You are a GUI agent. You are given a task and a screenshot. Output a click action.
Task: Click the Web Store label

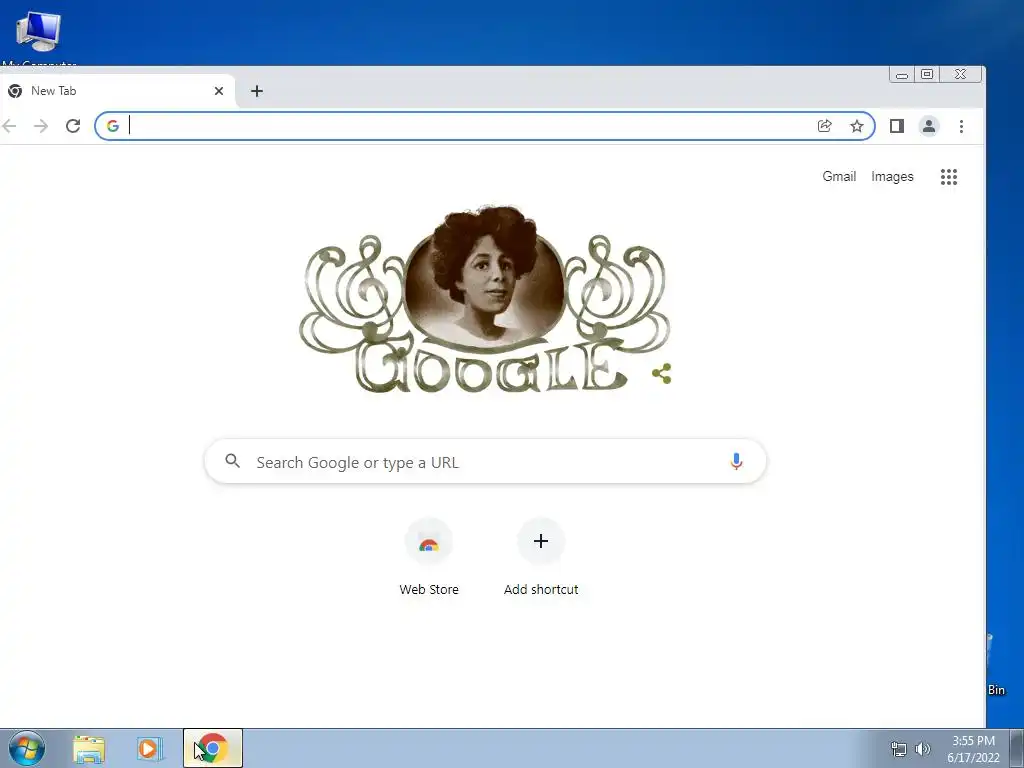pyautogui.click(x=429, y=589)
